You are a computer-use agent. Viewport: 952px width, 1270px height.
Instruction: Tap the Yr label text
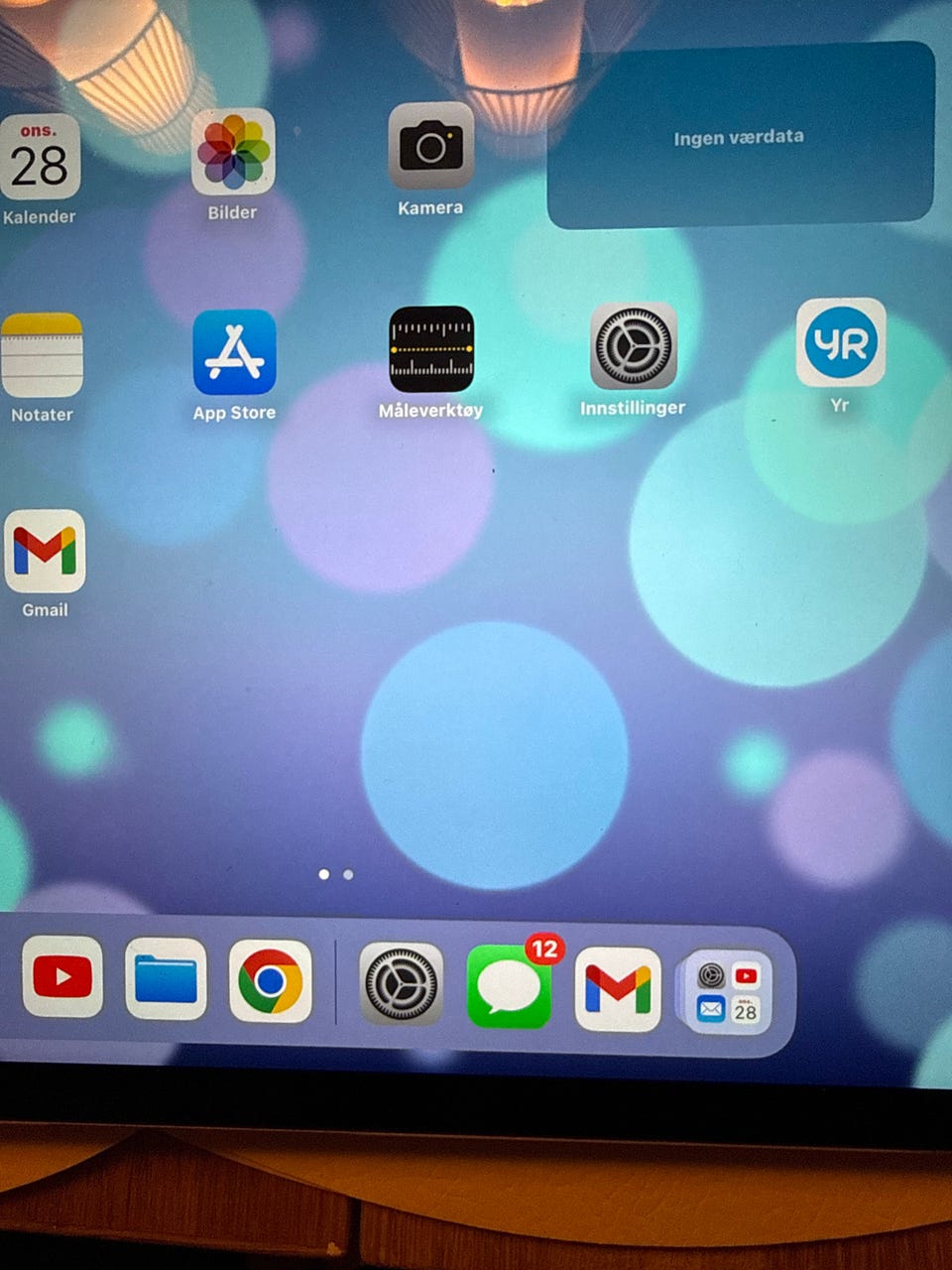point(839,405)
